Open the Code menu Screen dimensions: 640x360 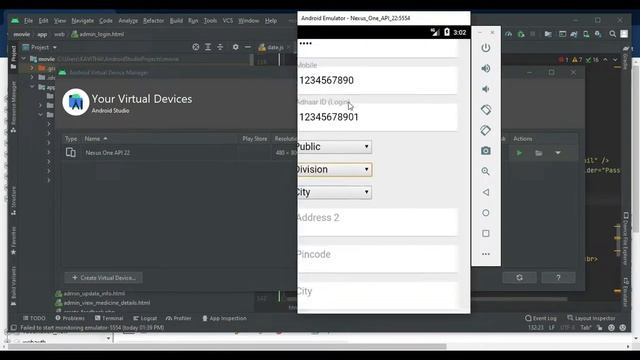coord(106,20)
